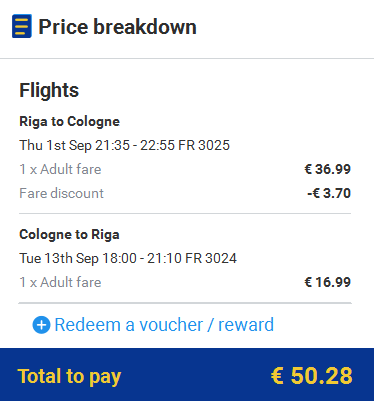Click the Total to pay label
374x401 pixels.
click(69, 376)
